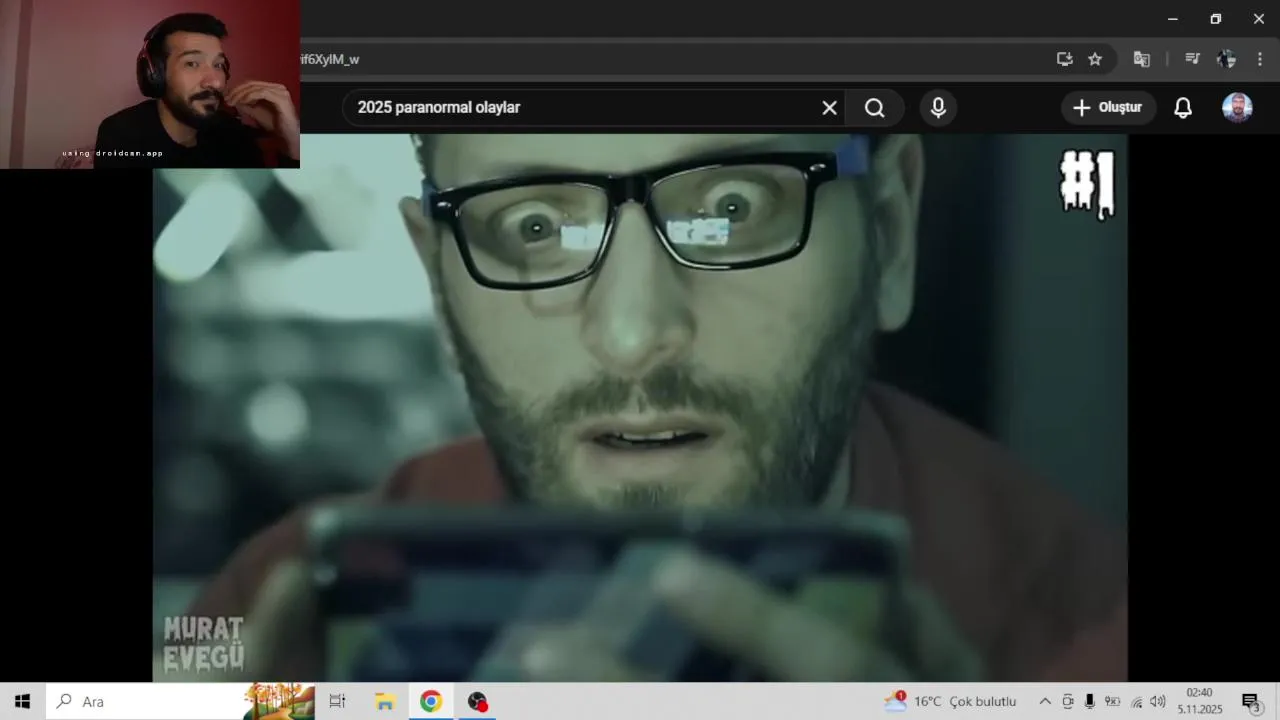This screenshot has width=1280, height=720.
Task: Switch to Chrome on the taskbar
Action: click(431, 701)
